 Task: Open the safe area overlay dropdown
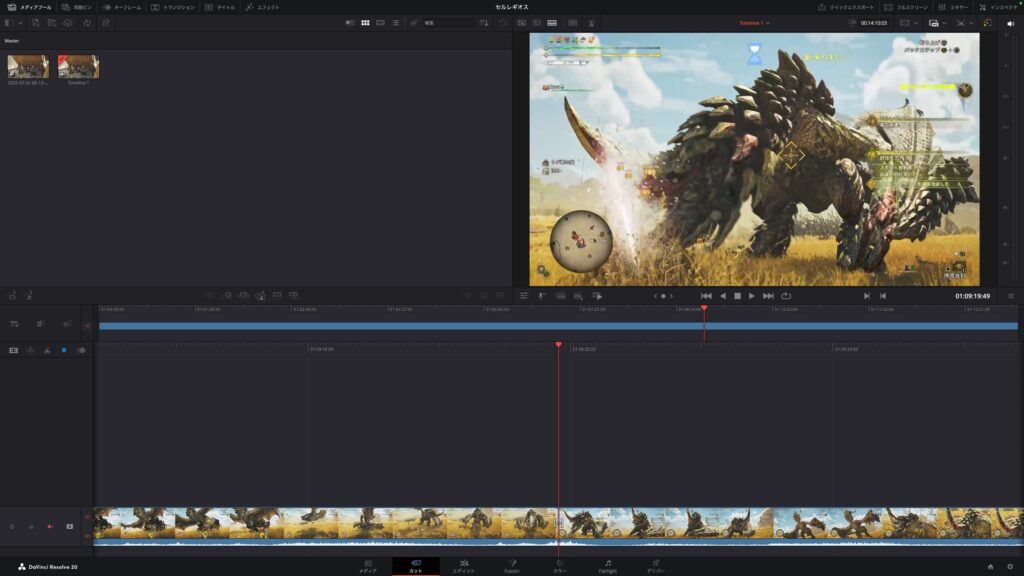937,23
